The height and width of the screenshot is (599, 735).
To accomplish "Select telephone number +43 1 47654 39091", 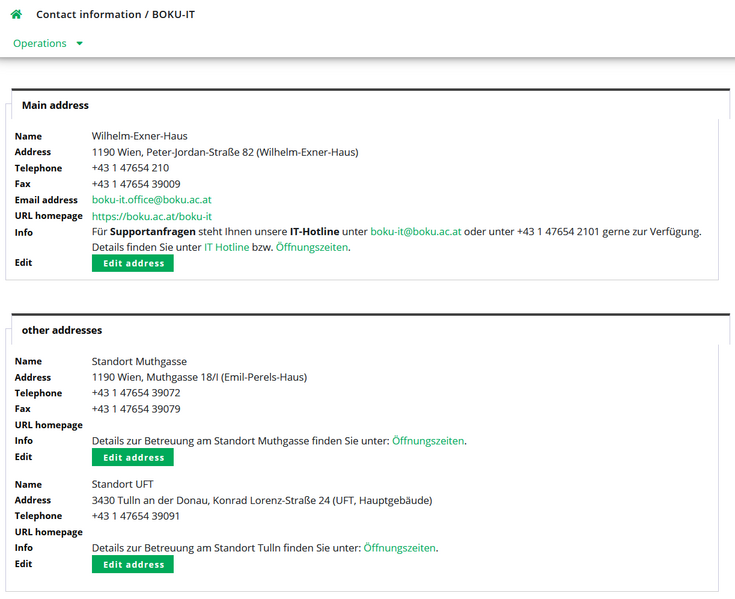I will pos(135,516).
